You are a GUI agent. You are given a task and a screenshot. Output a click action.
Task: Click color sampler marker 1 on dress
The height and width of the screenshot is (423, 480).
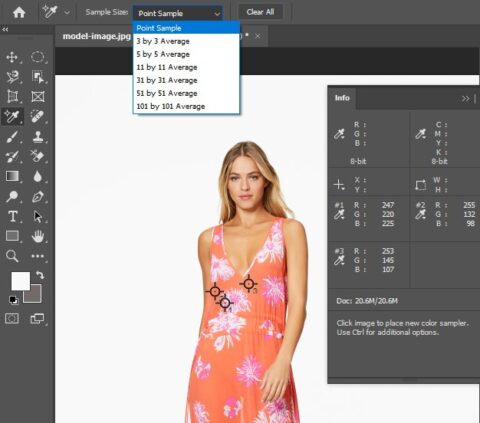(x=225, y=303)
